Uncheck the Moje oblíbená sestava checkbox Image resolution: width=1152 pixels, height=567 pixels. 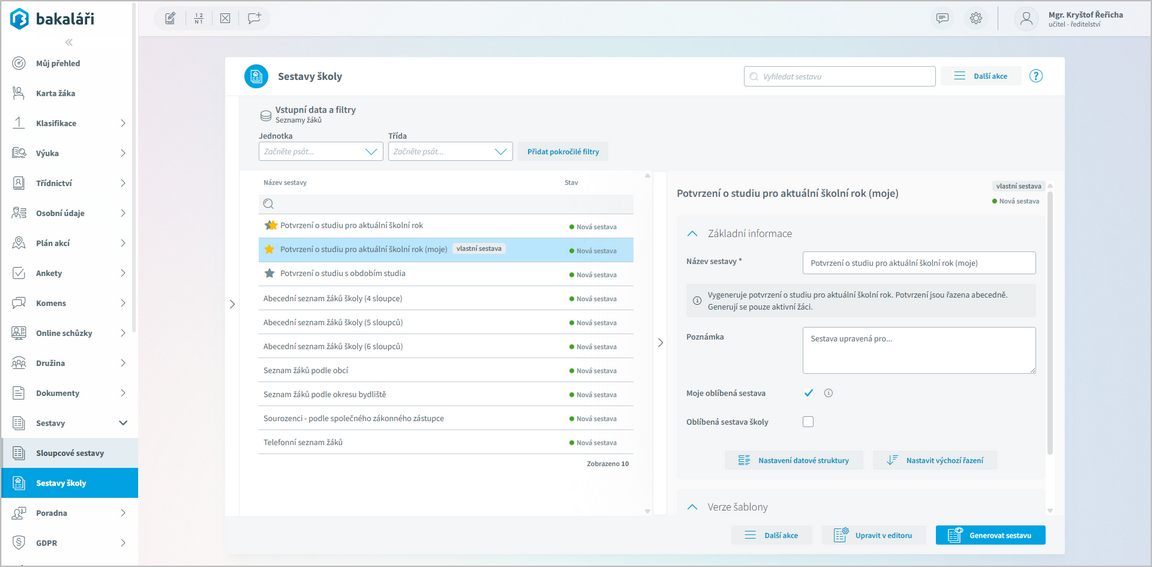coord(808,393)
